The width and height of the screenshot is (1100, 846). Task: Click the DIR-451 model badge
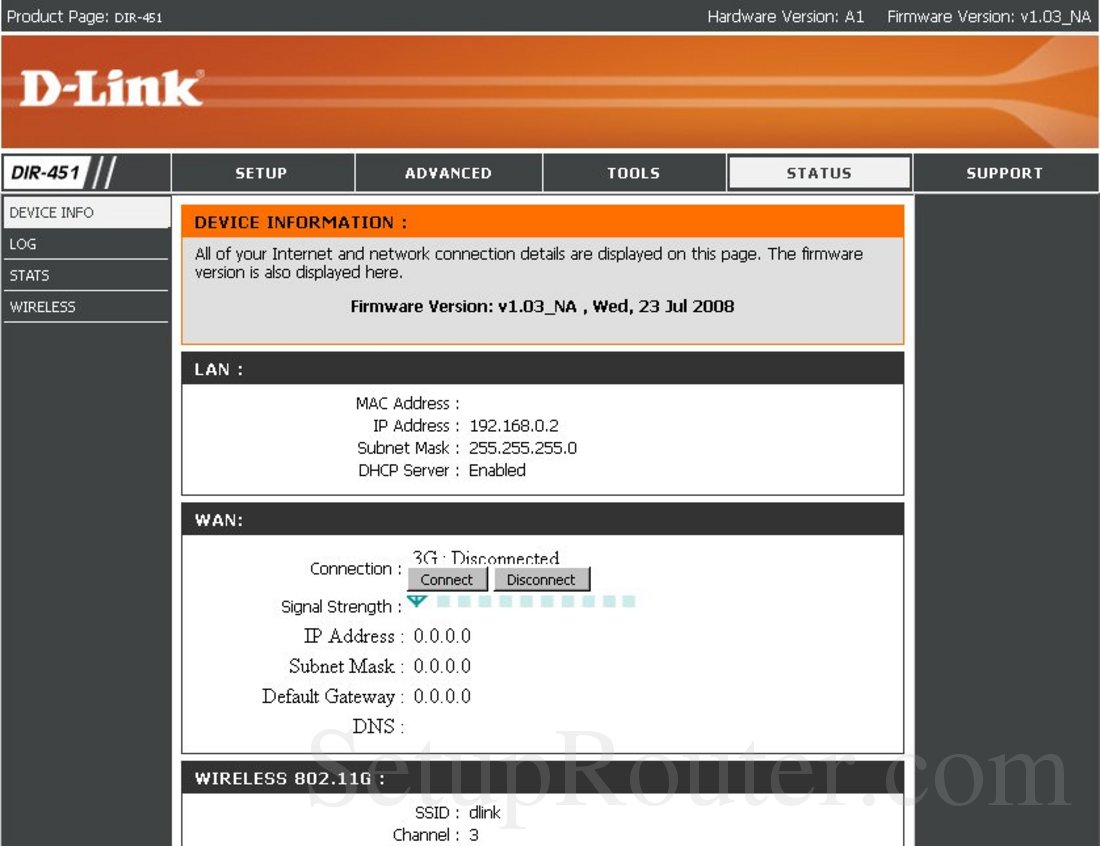46,173
